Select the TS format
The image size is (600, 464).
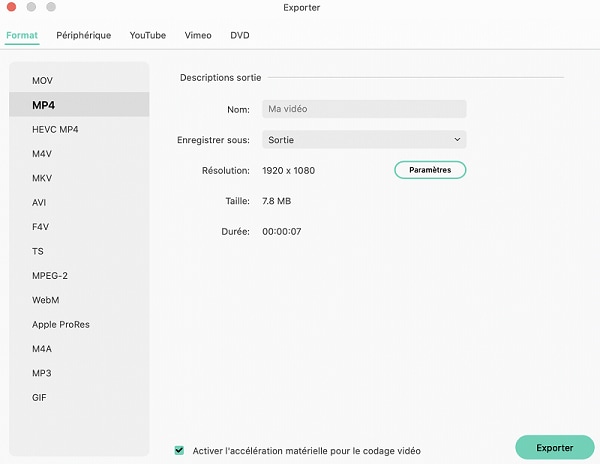coord(79,251)
